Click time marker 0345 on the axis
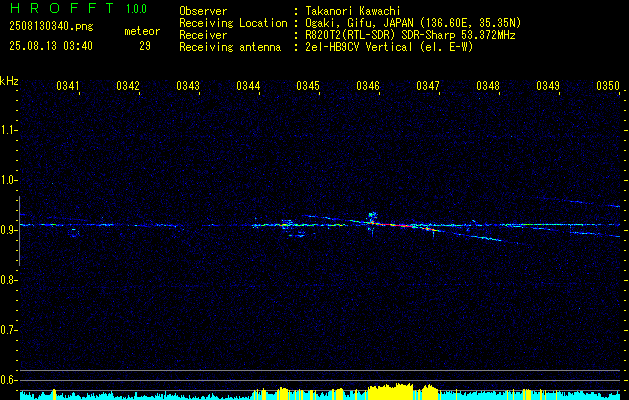The width and height of the screenshot is (629, 400). click(x=308, y=86)
